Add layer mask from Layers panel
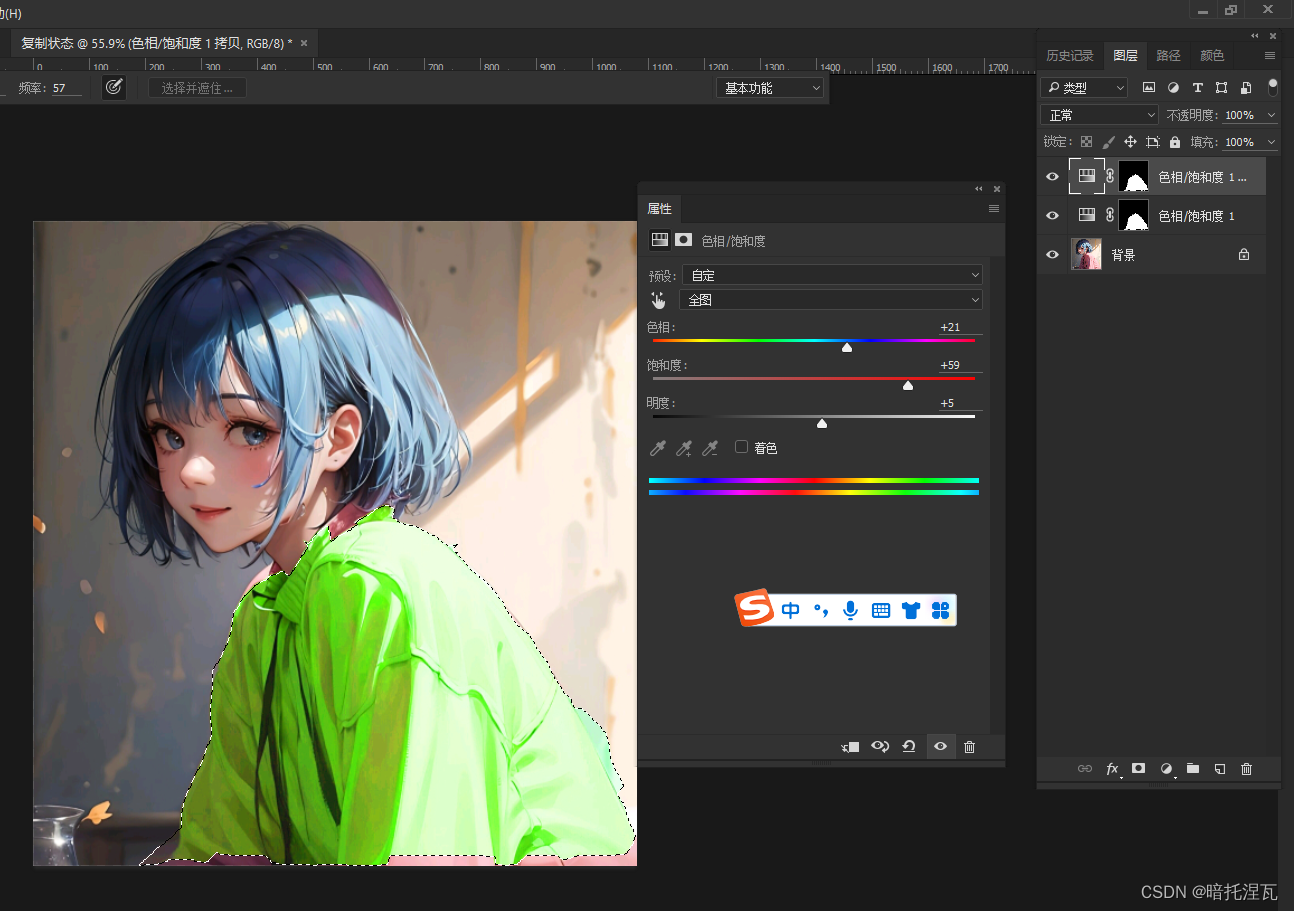 (1138, 768)
